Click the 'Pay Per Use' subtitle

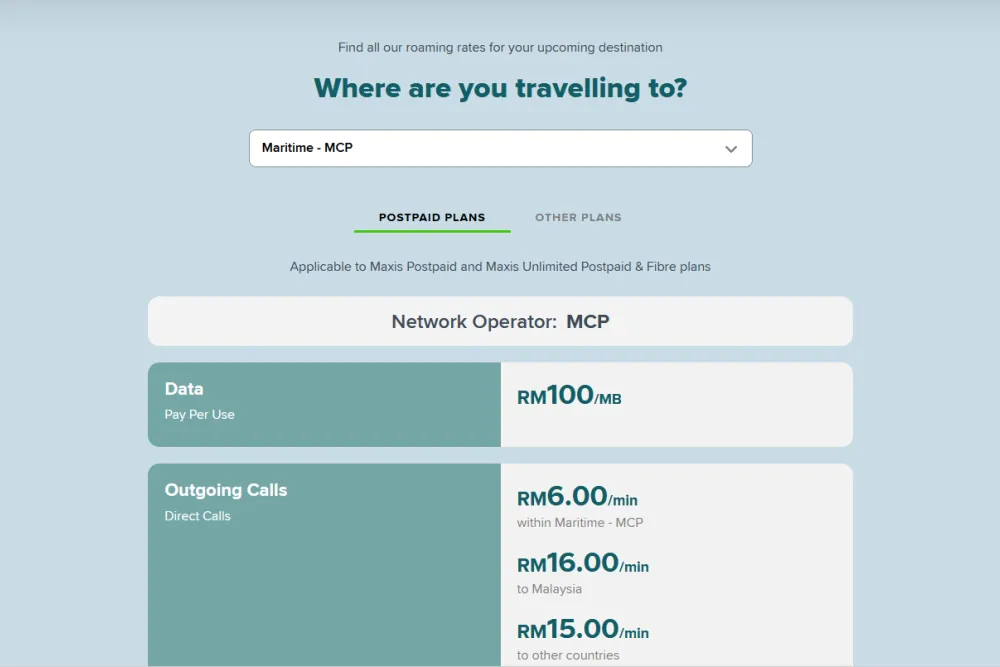[x=200, y=414]
